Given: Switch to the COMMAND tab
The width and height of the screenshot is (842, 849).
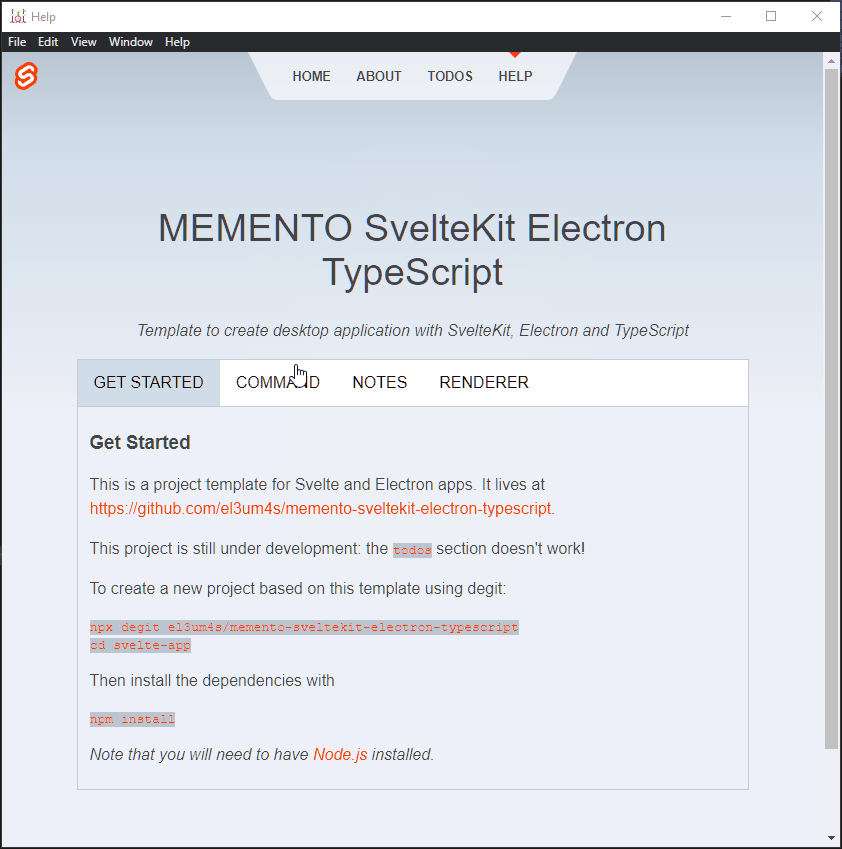Looking at the screenshot, I should click(277, 382).
